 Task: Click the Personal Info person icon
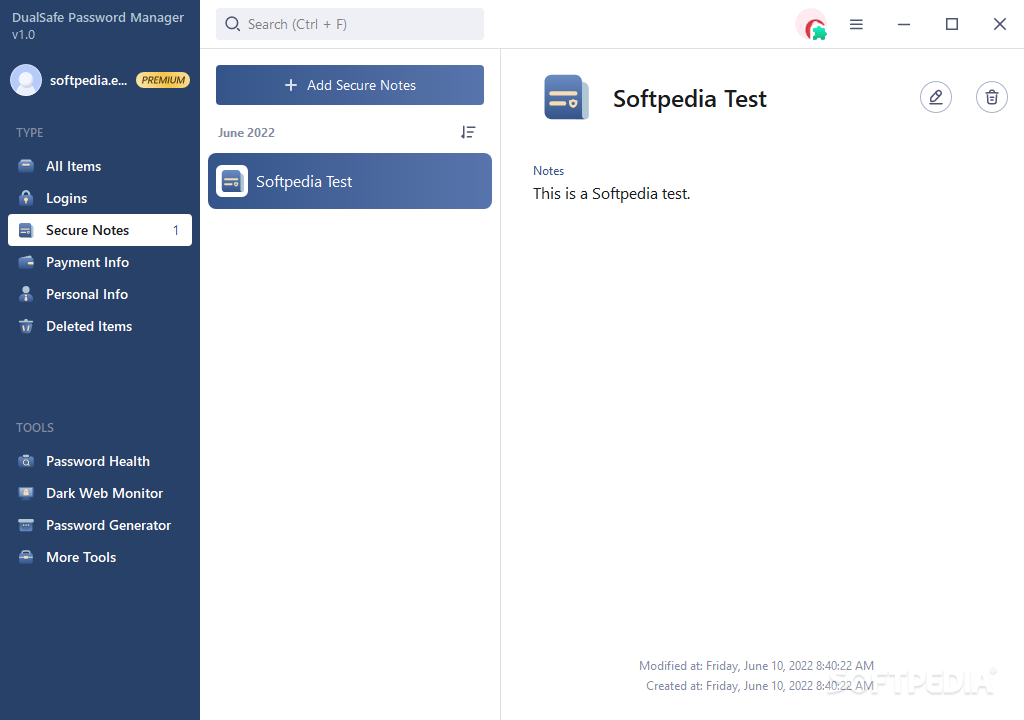coord(26,294)
